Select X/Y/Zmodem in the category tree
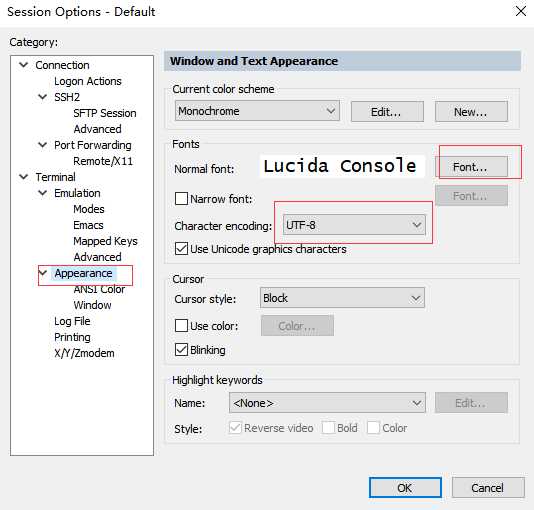 (x=84, y=353)
